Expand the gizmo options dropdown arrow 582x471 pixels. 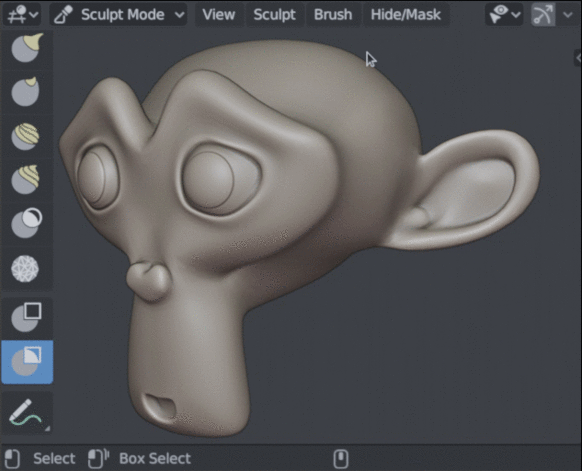point(568,14)
